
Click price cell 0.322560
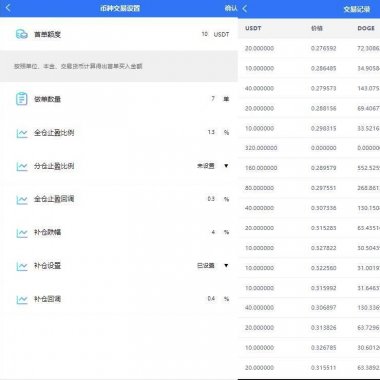point(323,268)
